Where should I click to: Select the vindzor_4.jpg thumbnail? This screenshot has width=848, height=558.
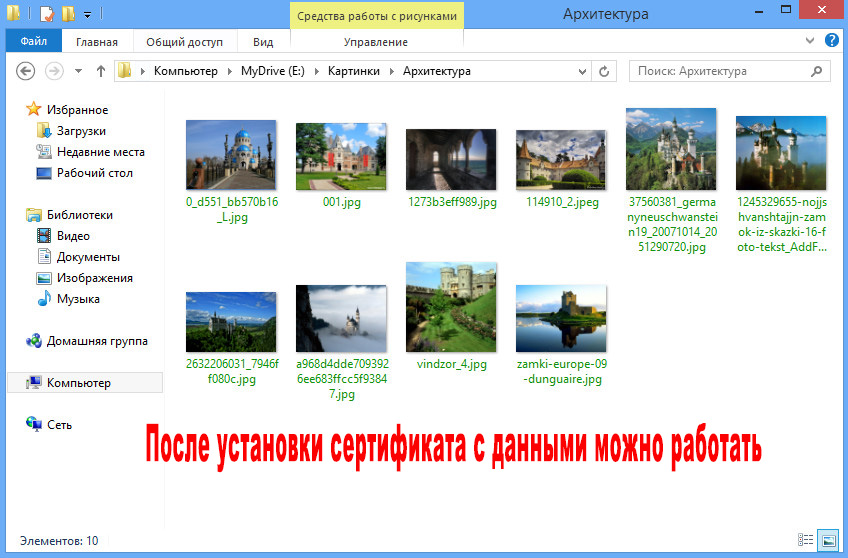(x=451, y=307)
